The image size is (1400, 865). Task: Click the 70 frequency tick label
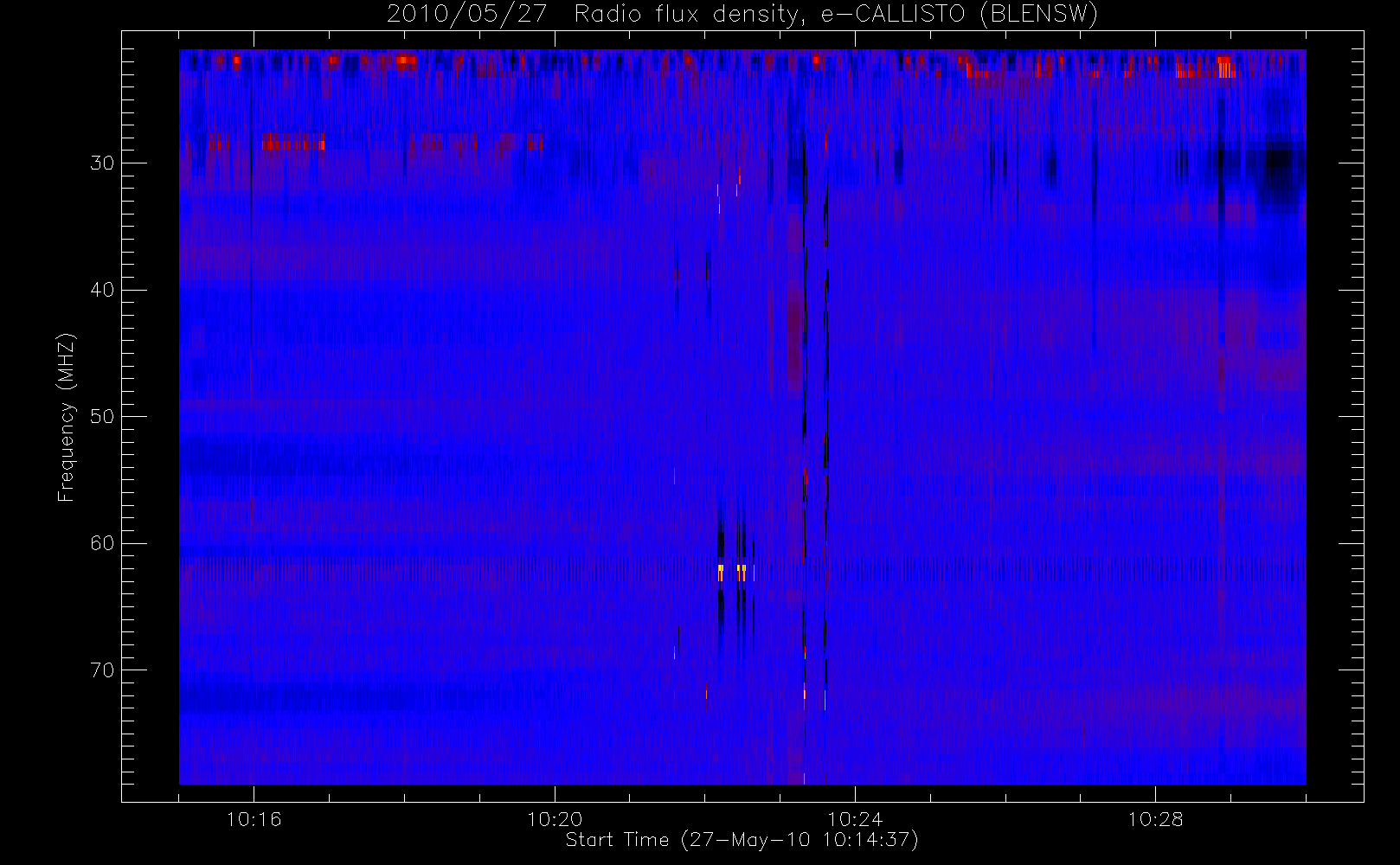point(102,670)
